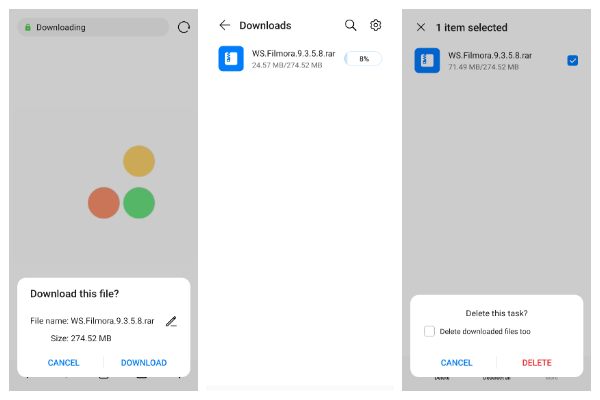
Task: Enable Delete downloaded files too checkbox
Action: (429, 331)
